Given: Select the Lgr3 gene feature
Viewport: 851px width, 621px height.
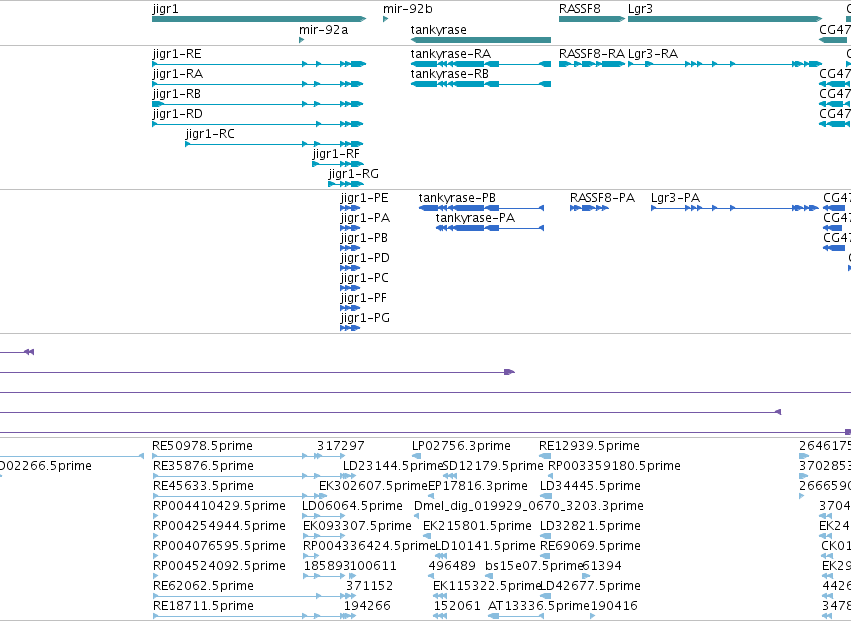Looking at the screenshot, I should click(725, 19).
